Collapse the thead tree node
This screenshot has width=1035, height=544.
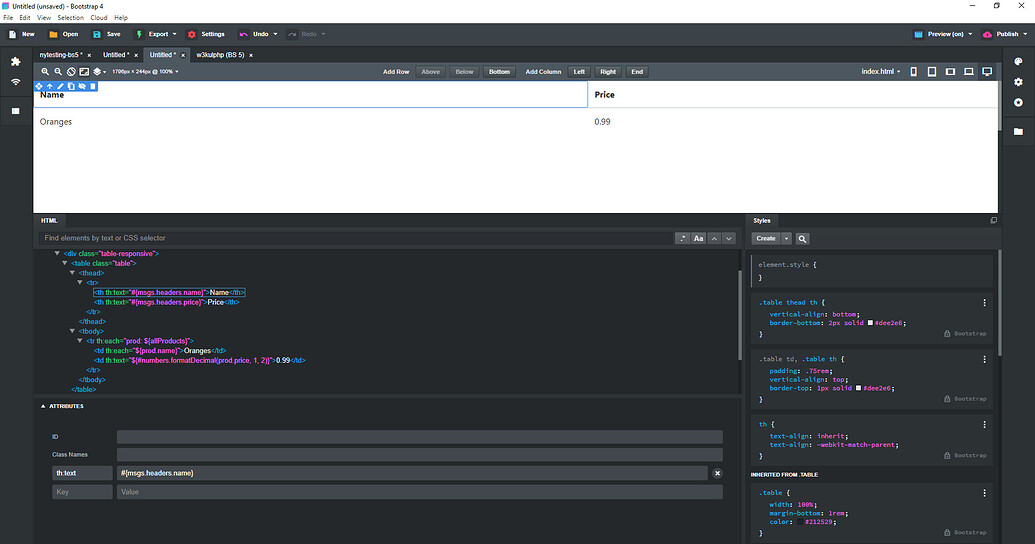[x=73, y=273]
